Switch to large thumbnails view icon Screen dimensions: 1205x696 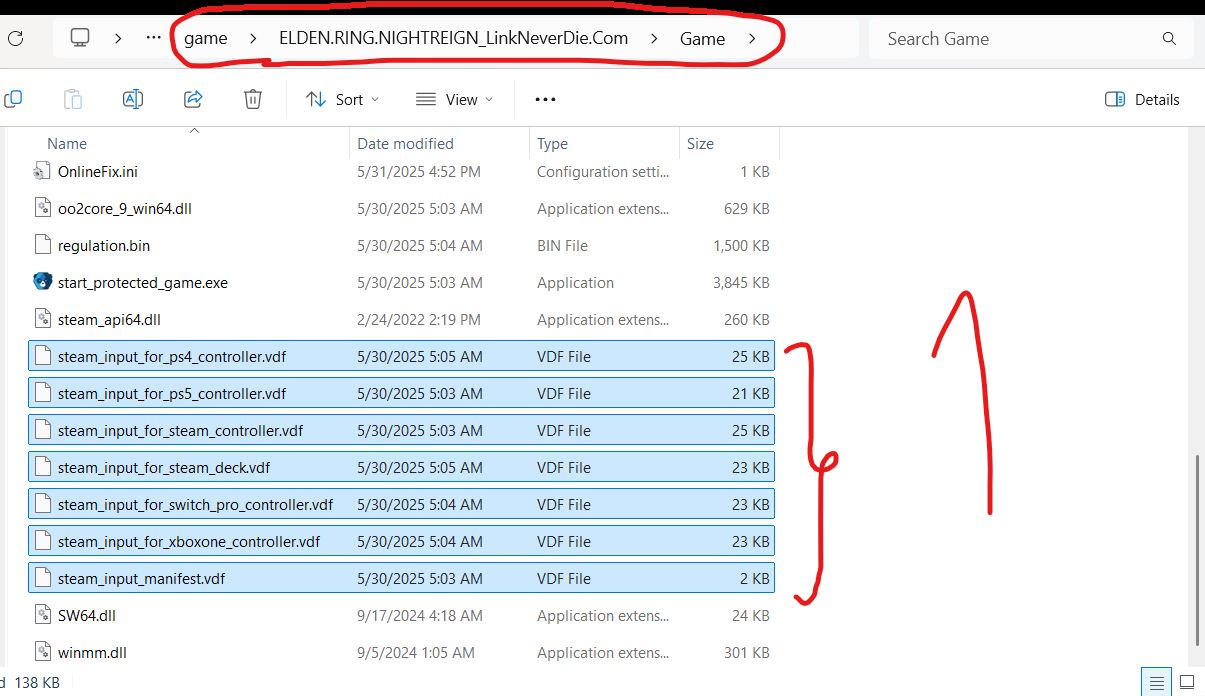1187,683
